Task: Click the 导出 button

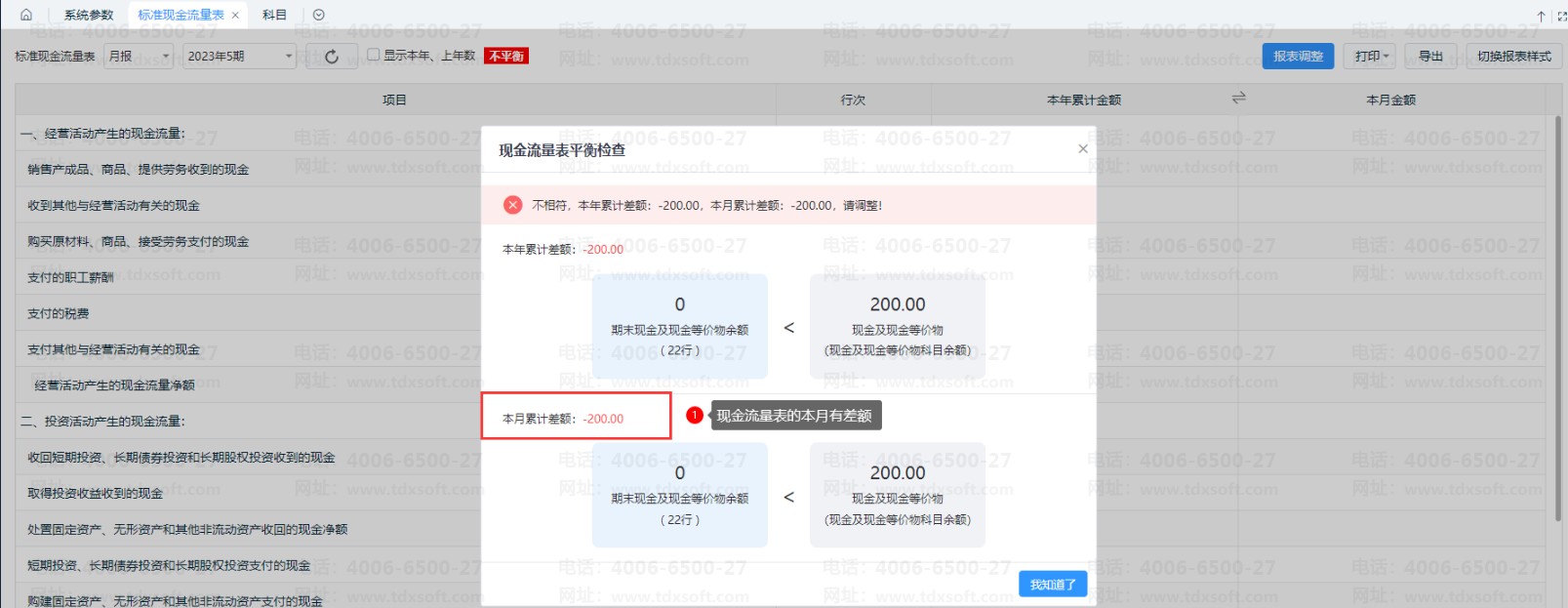Action: pos(1430,57)
